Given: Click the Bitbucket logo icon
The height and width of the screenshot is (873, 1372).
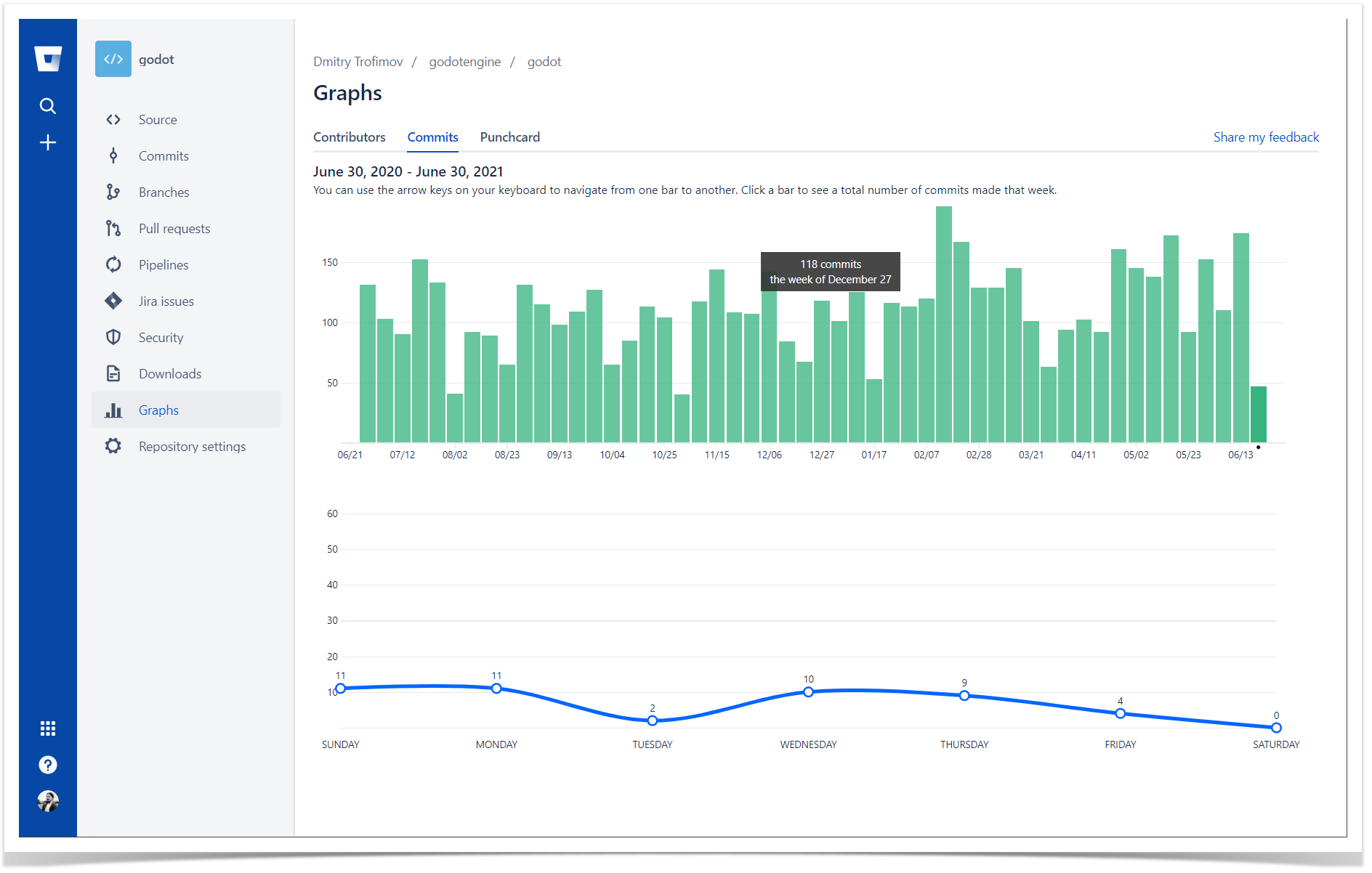Looking at the screenshot, I should point(48,59).
